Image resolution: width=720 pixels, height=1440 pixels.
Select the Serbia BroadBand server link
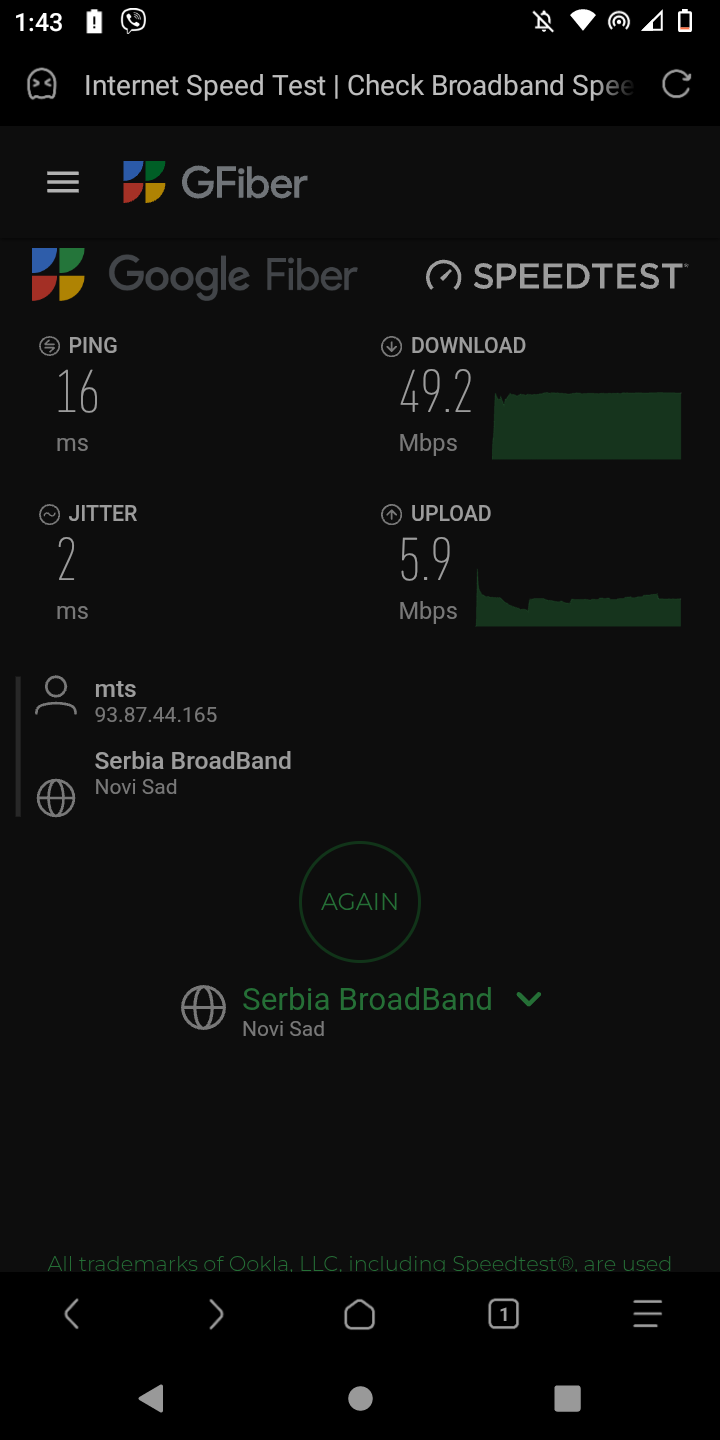367,999
